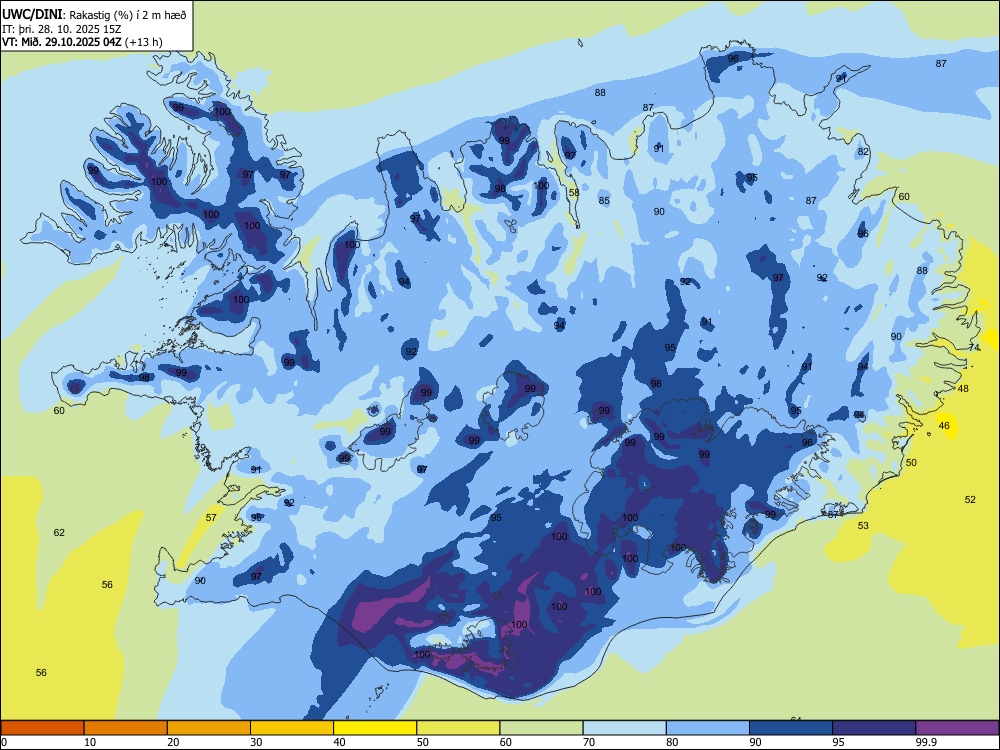The image size is (1000, 750).
Task: Click the '74' humidity value on the map
Action: click(974, 348)
